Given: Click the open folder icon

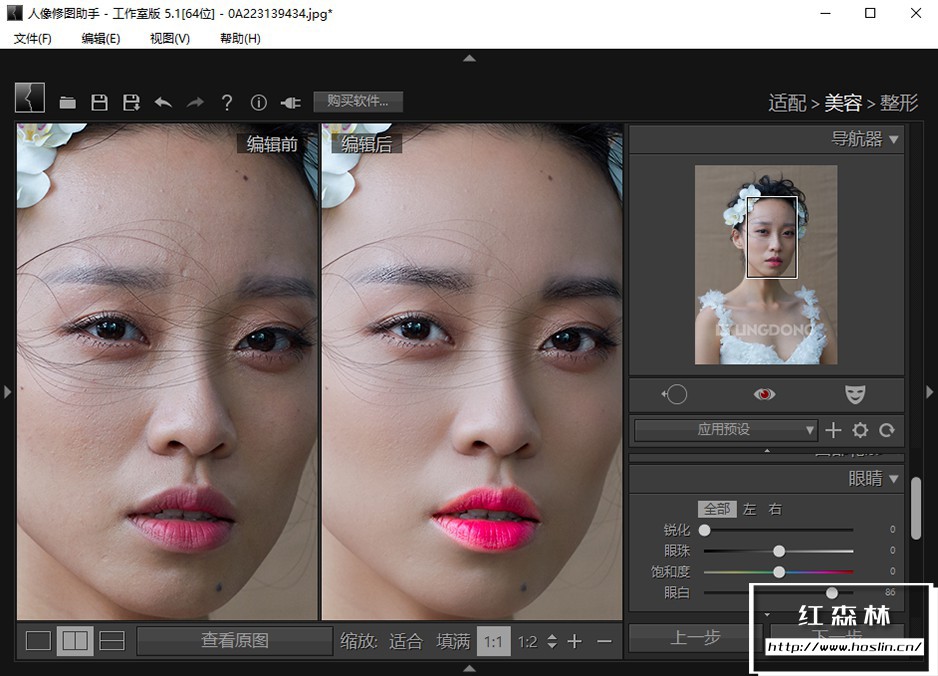Looking at the screenshot, I should point(67,102).
